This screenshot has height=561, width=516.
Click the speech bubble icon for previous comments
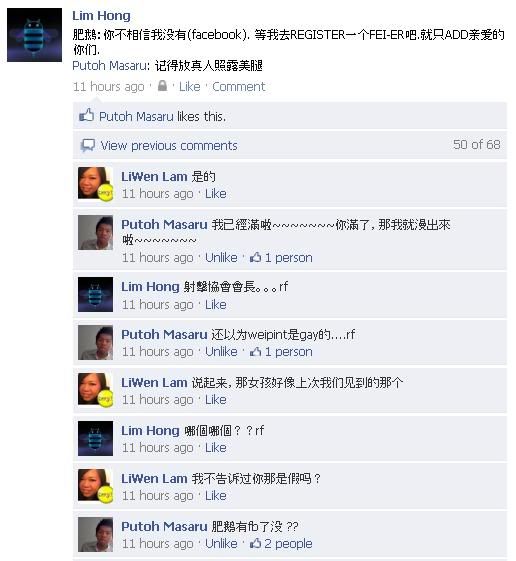click(87, 145)
